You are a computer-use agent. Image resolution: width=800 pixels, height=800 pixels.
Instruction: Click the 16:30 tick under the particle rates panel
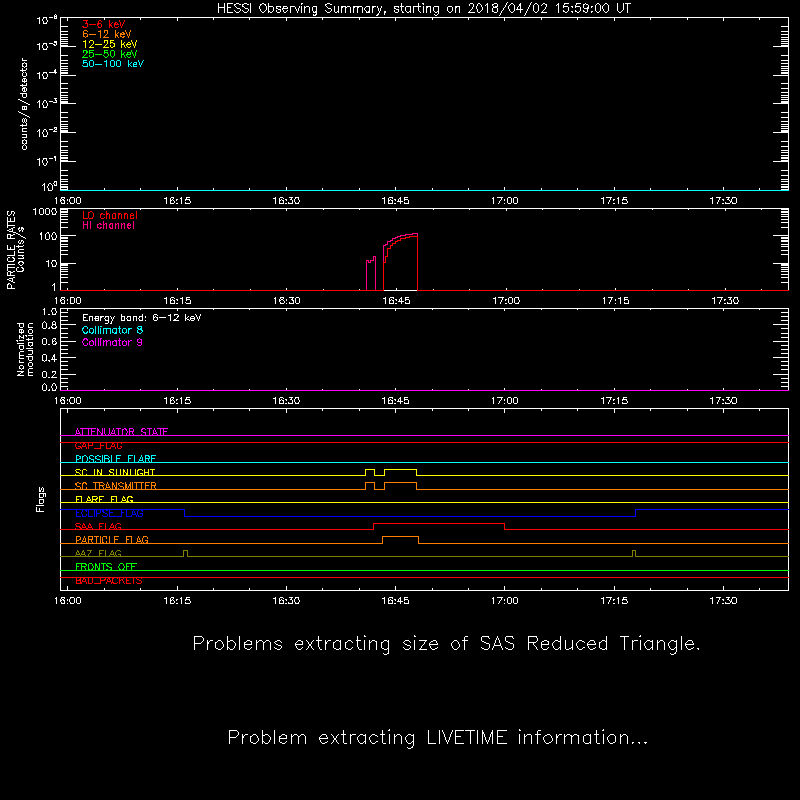[x=286, y=301]
